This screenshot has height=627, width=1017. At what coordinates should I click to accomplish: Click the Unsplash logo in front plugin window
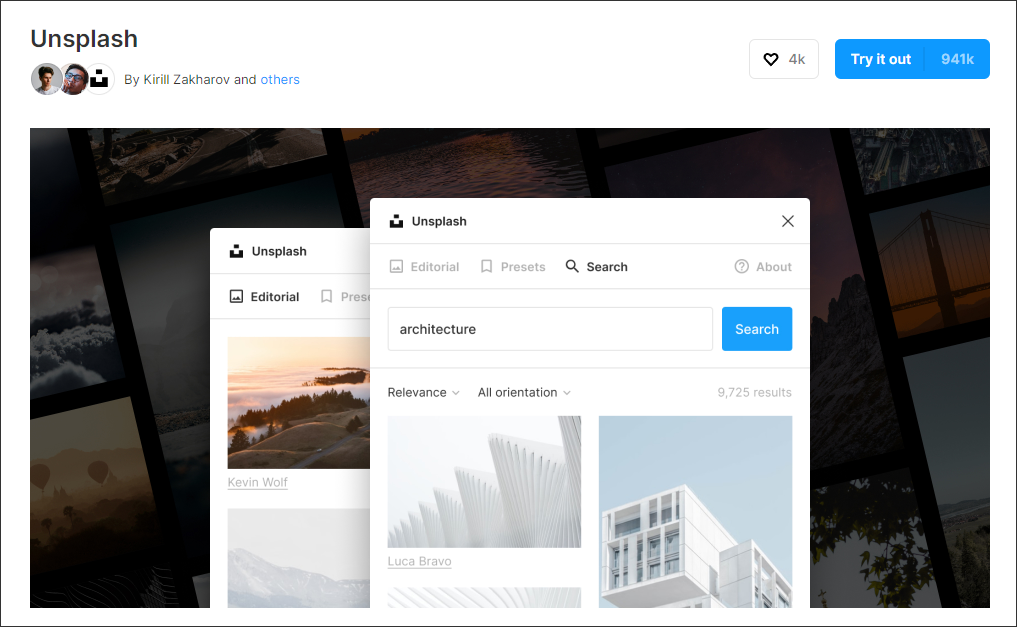[396, 221]
